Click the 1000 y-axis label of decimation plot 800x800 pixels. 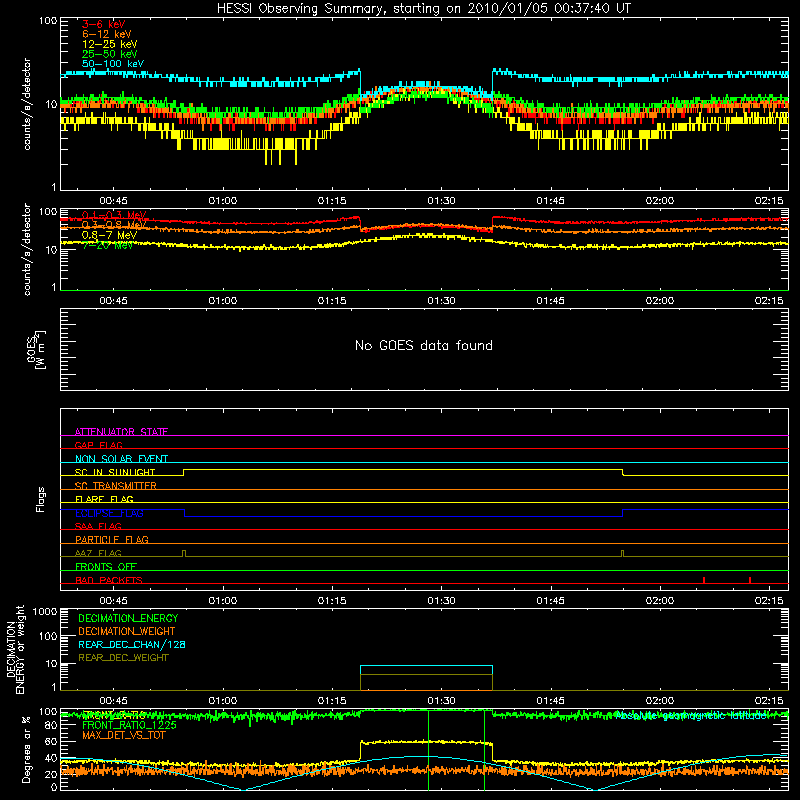click(x=45, y=611)
